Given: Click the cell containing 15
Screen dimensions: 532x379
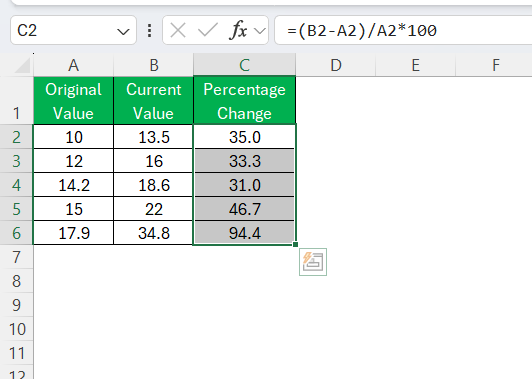Looking at the screenshot, I should (73, 209).
